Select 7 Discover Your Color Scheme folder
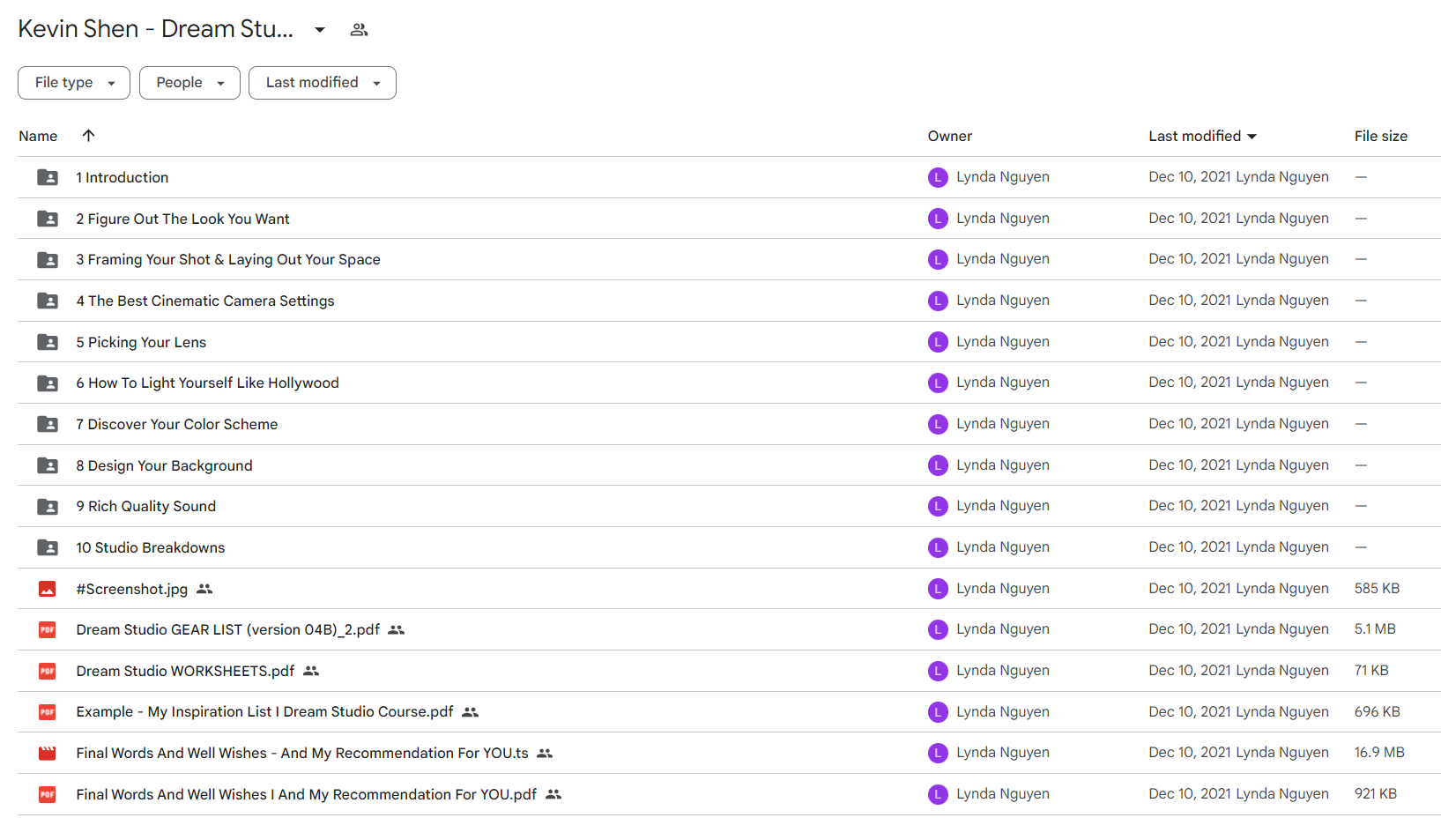 177,424
